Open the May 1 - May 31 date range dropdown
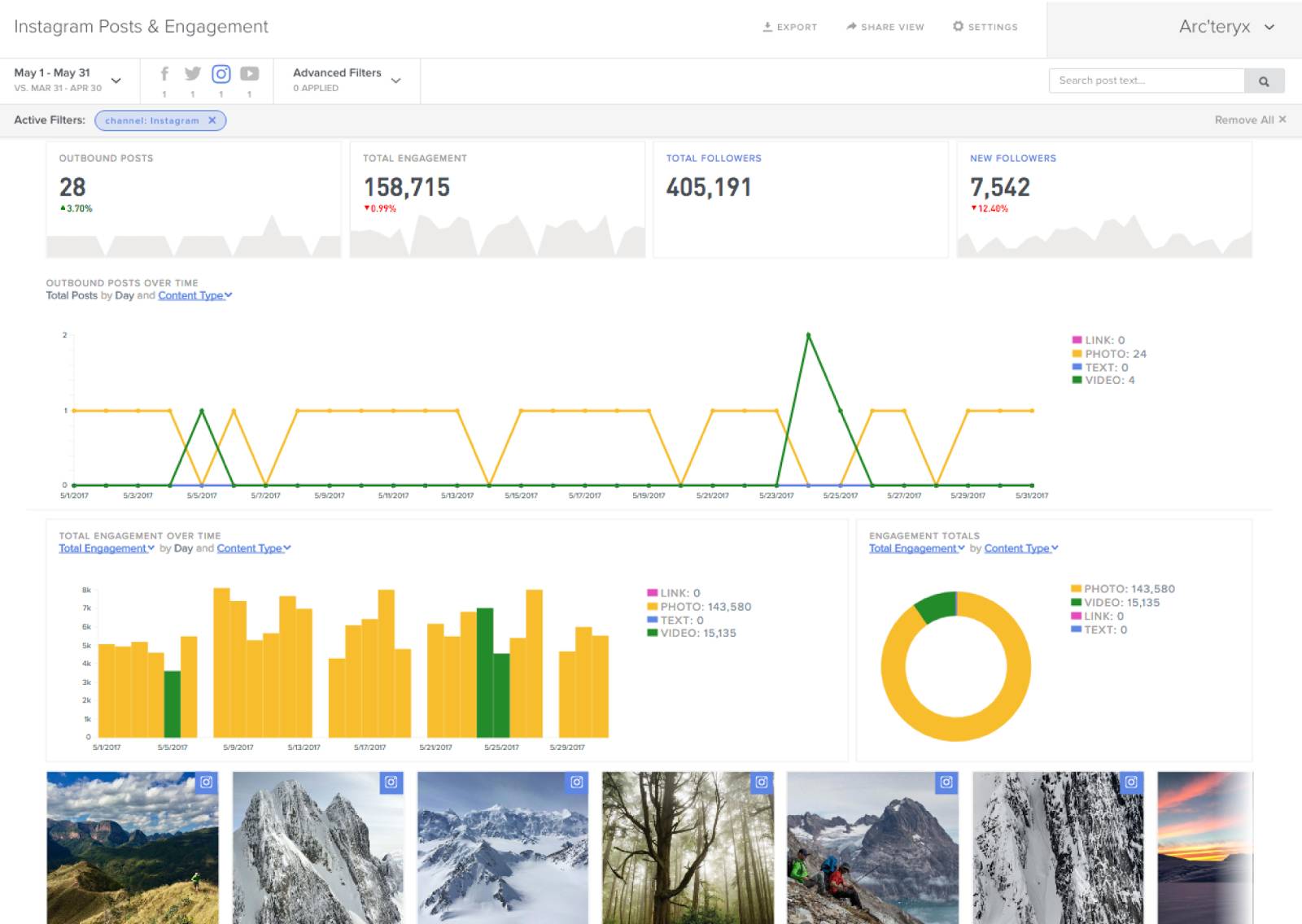1302x924 pixels. coord(68,80)
